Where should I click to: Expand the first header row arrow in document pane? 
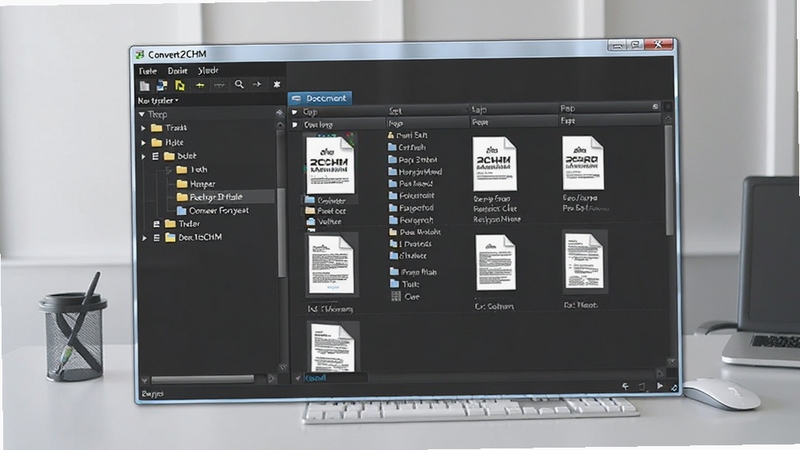(294, 112)
